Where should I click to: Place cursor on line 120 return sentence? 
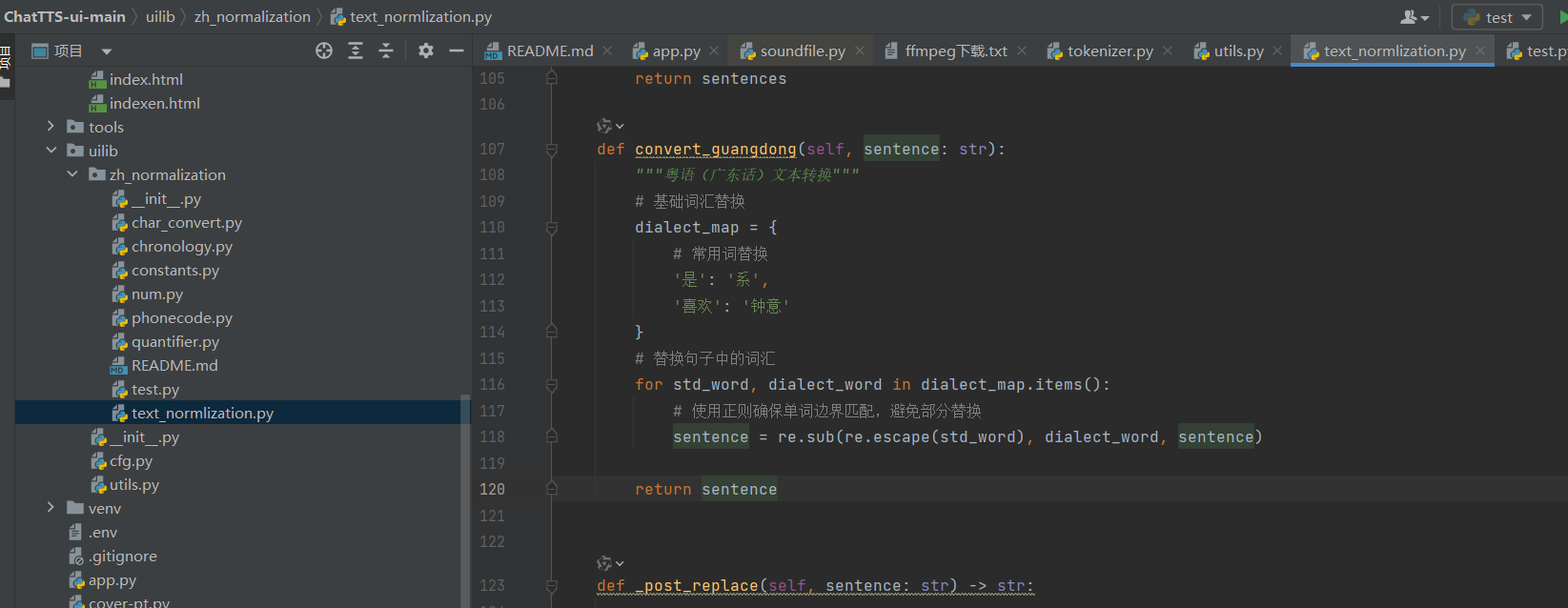[706, 489]
